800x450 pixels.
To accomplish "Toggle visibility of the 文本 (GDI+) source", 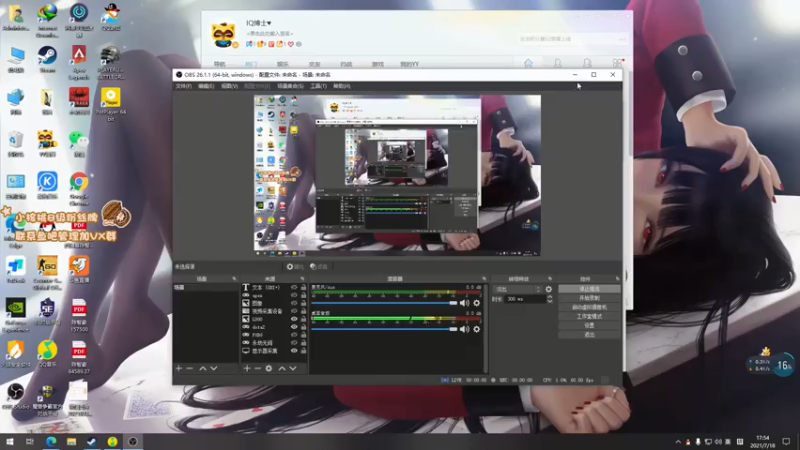I will [294, 287].
